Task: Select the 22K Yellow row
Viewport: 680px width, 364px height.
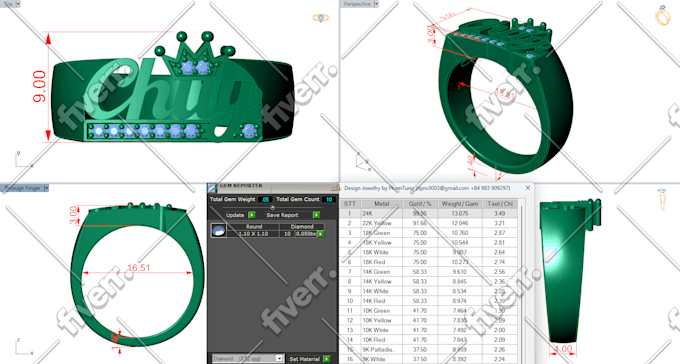Action: tap(429, 223)
